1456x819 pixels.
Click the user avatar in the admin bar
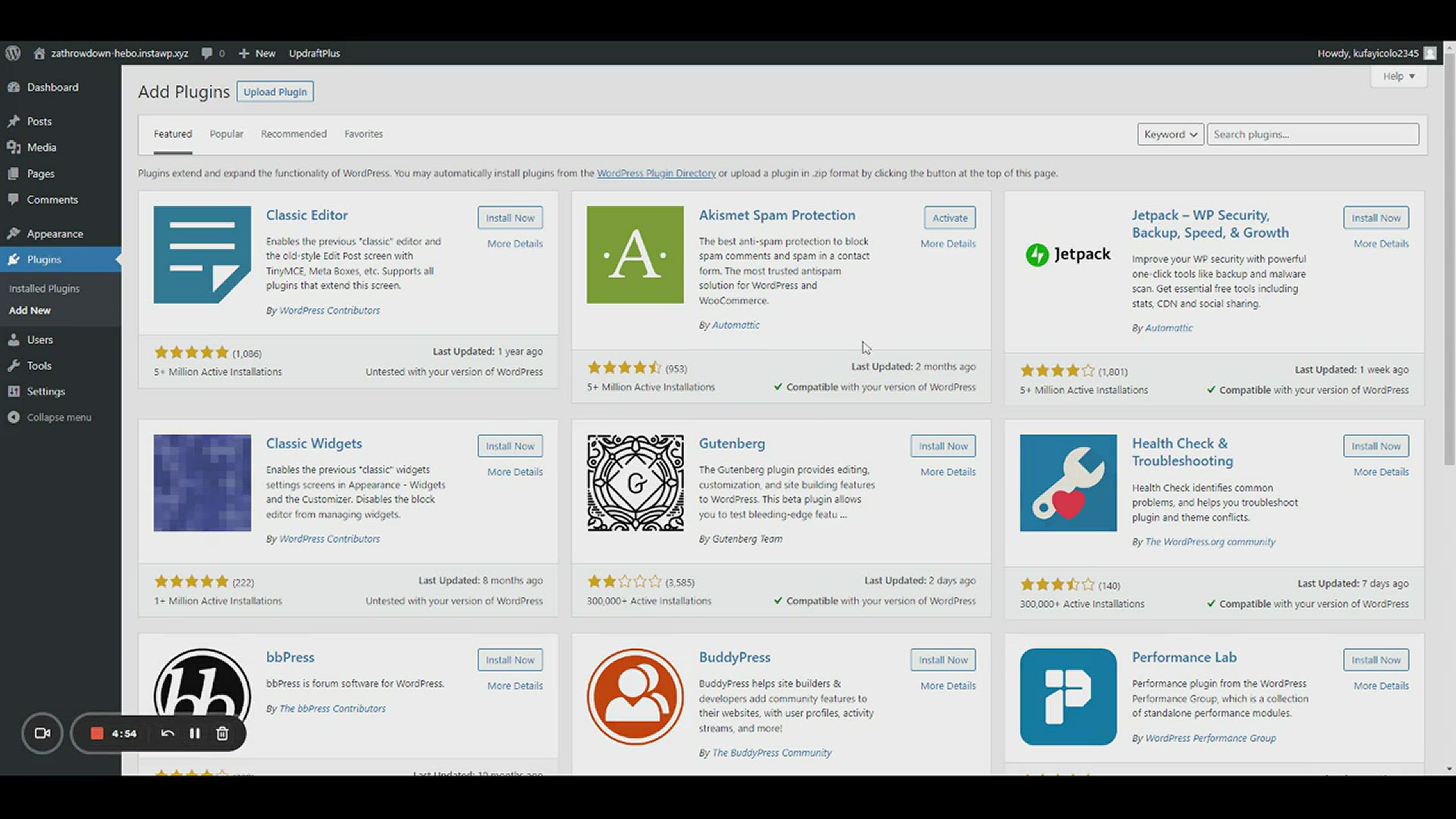(x=1430, y=53)
